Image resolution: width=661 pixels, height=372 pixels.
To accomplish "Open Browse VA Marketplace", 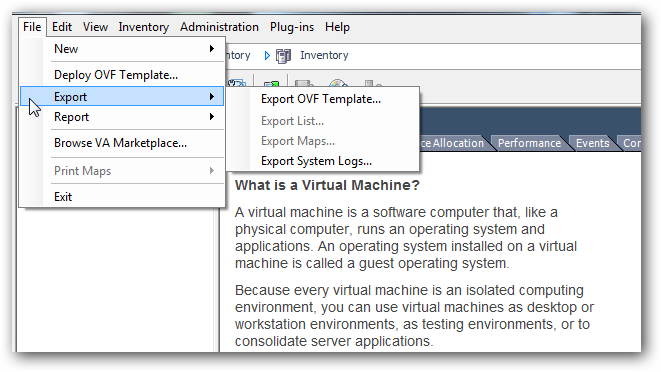I will (122, 143).
